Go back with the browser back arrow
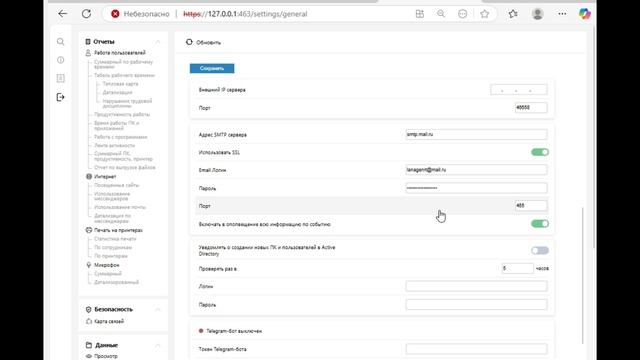 [62, 14]
